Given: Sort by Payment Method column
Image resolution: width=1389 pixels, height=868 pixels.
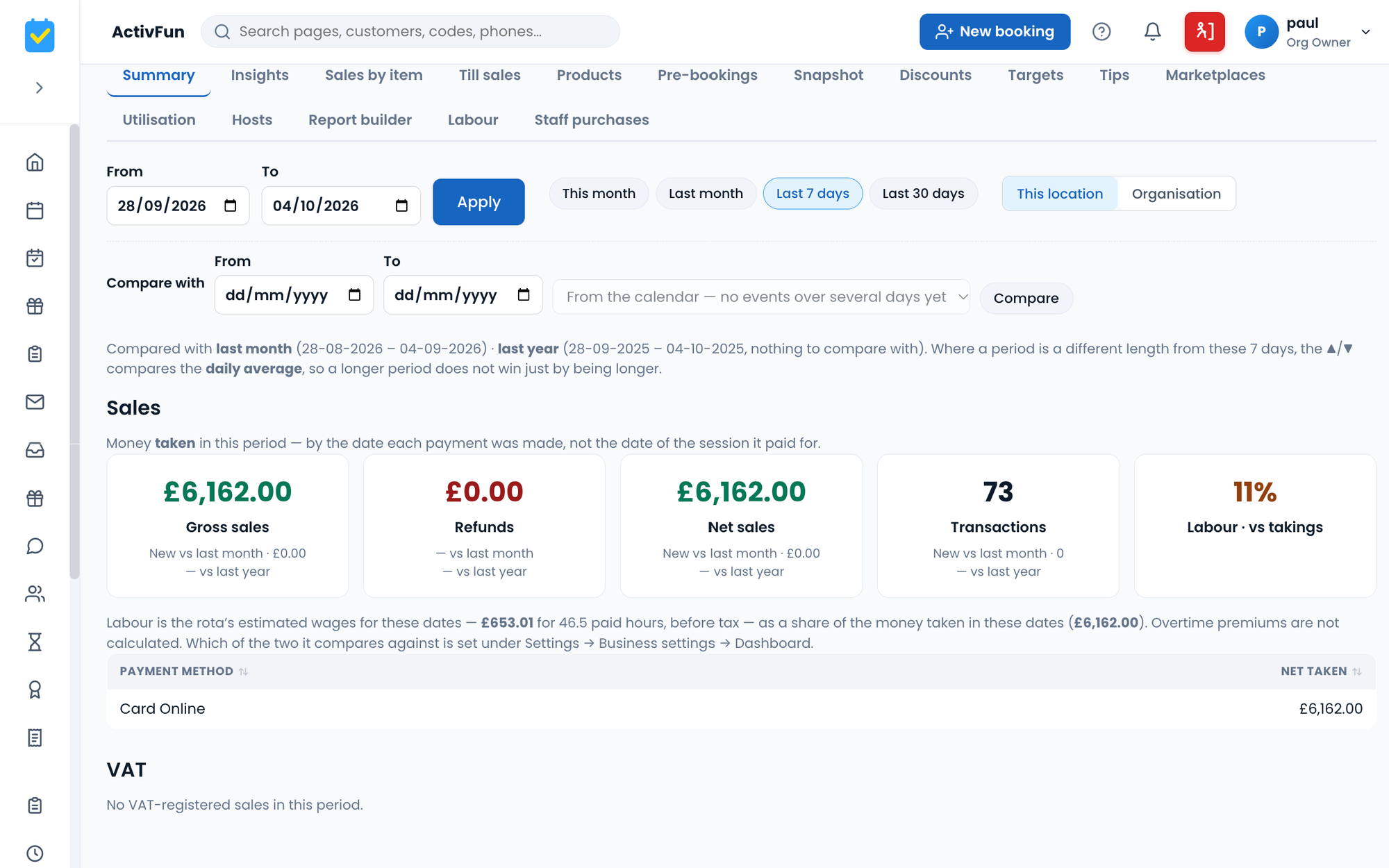Looking at the screenshot, I should point(183,671).
